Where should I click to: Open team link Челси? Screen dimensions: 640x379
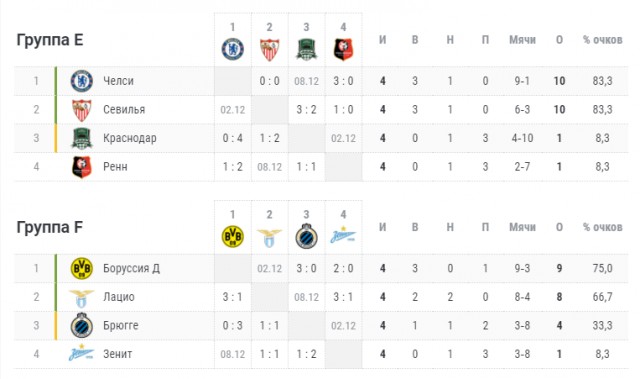[118, 81]
